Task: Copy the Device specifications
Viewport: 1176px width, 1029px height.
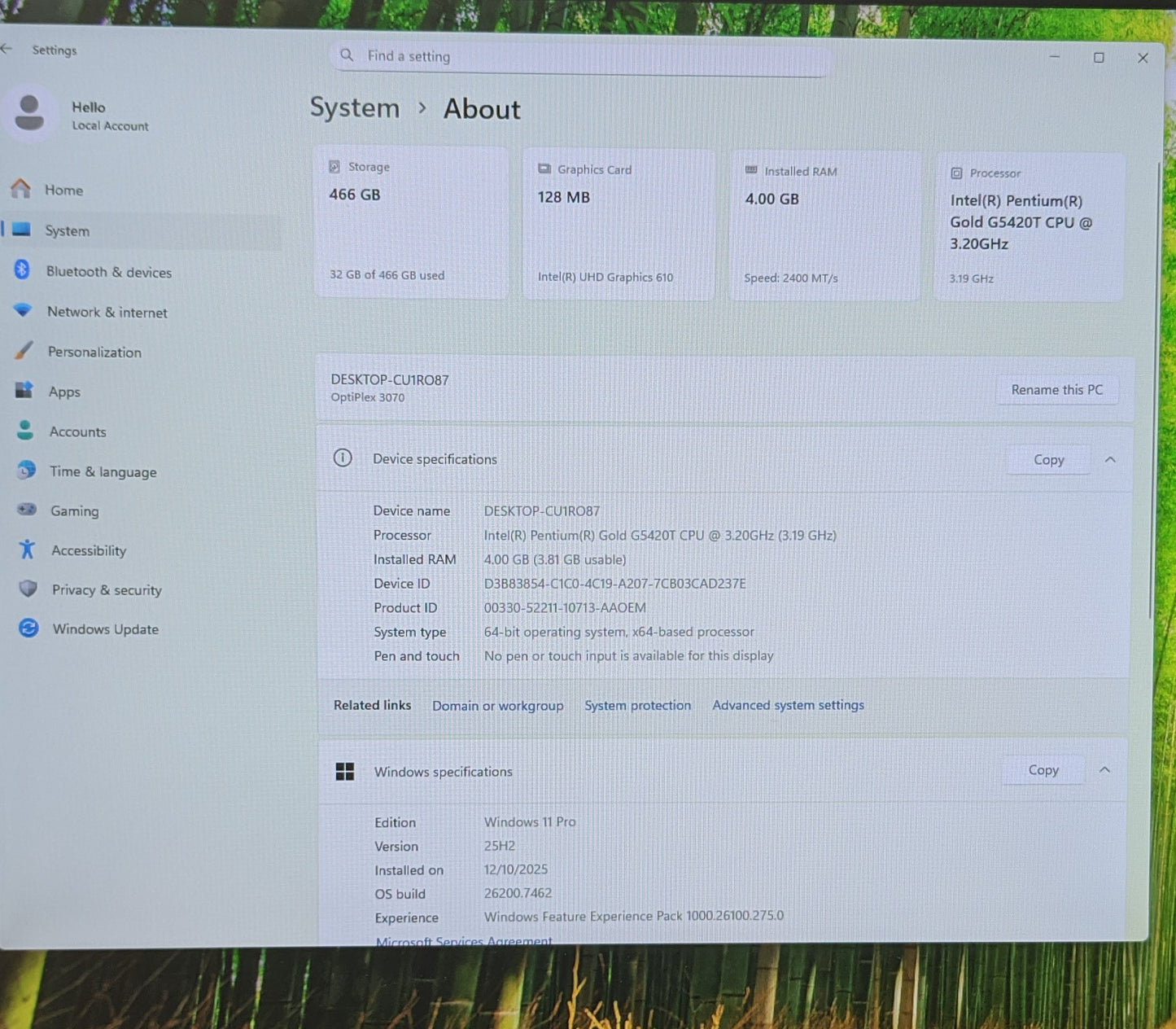Action: (x=1048, y=460)
